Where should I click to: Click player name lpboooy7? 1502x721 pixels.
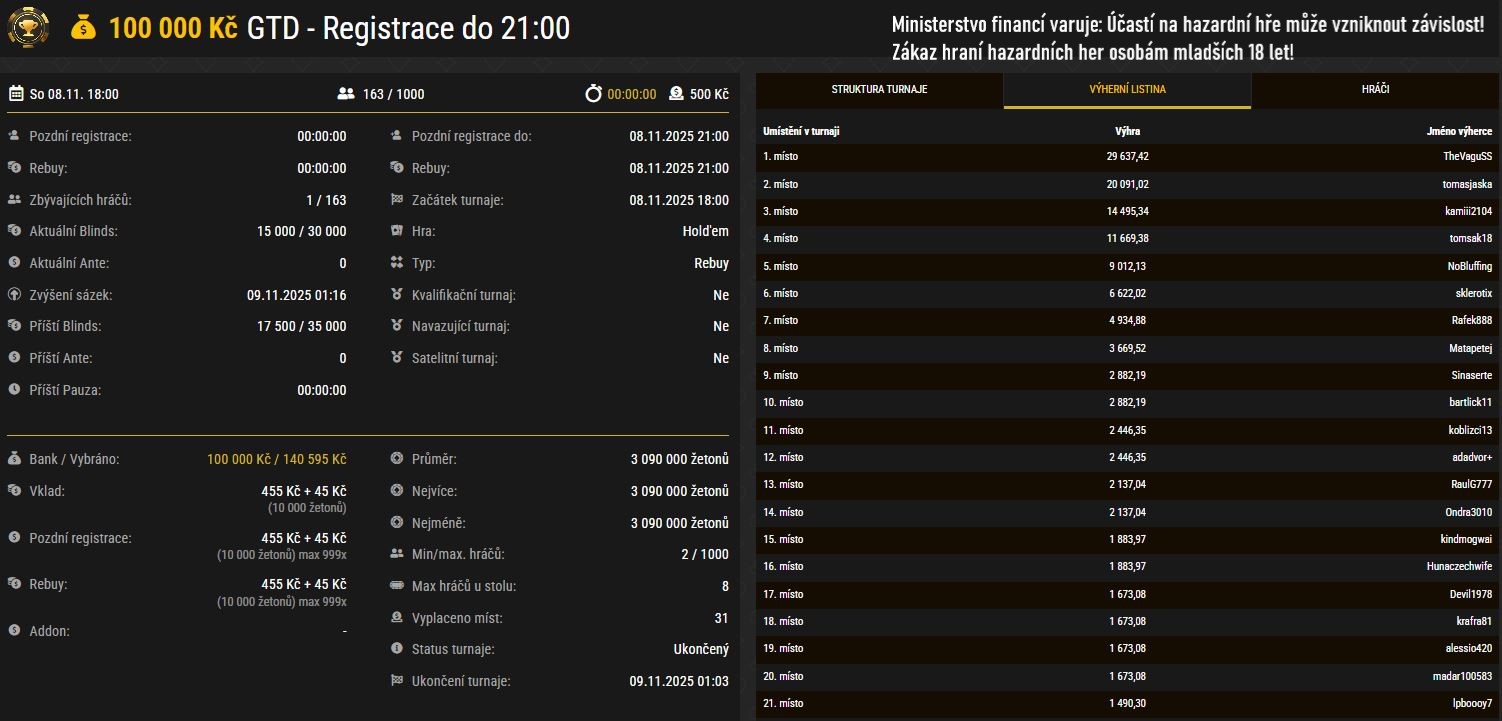1473,703
